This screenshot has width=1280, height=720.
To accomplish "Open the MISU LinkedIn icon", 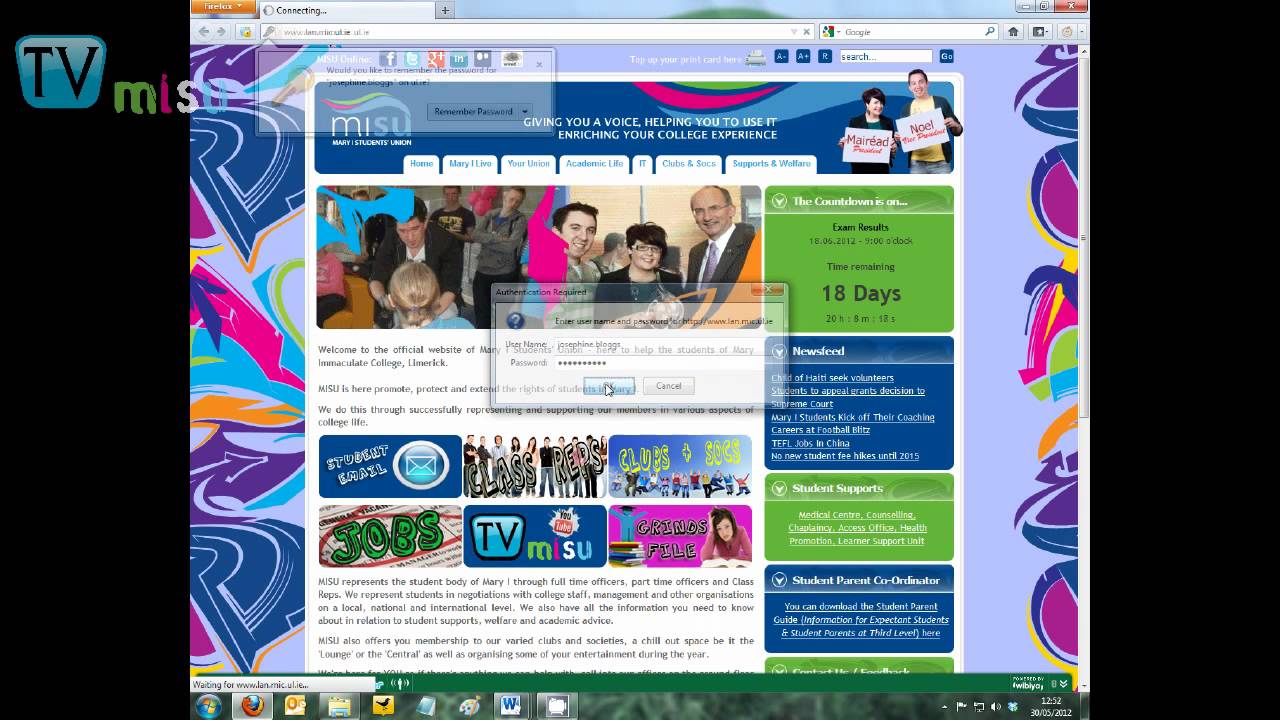I will pyautogui.click(x=459, y=60).
